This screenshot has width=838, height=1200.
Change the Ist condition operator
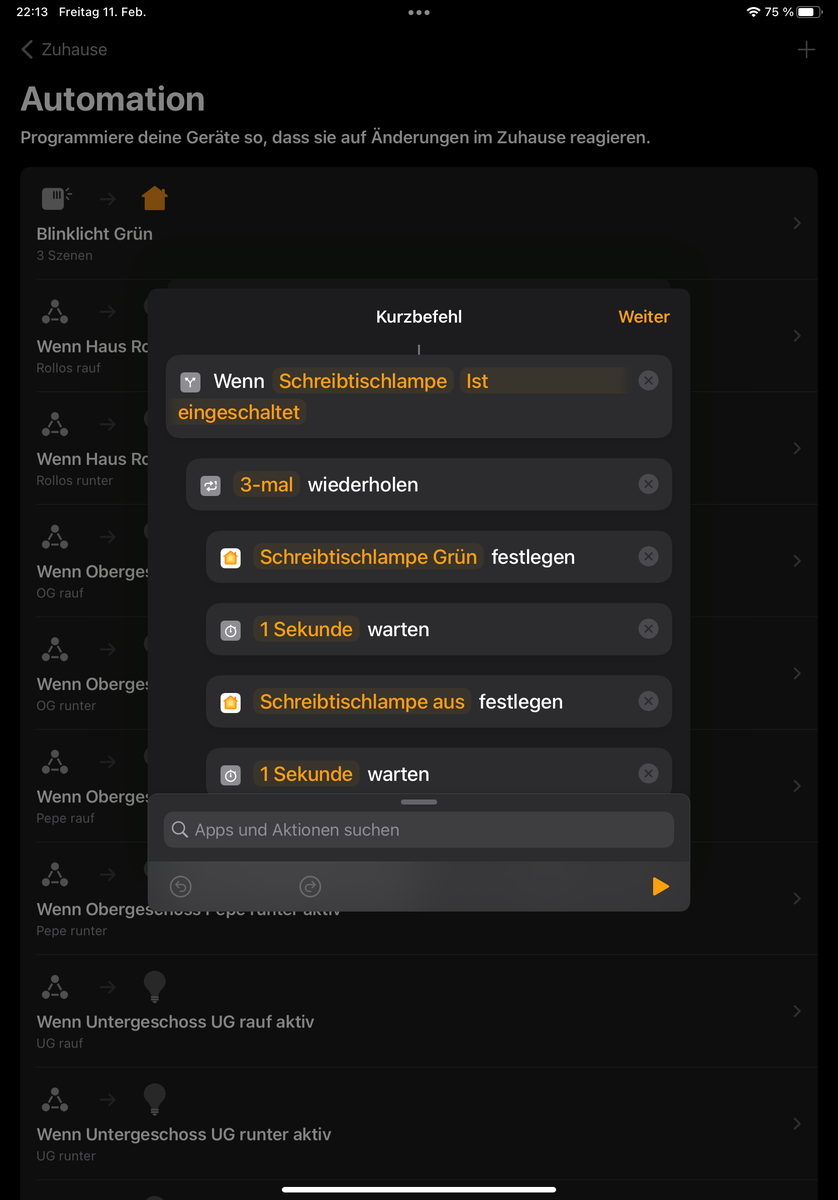[x=477, y=381]
